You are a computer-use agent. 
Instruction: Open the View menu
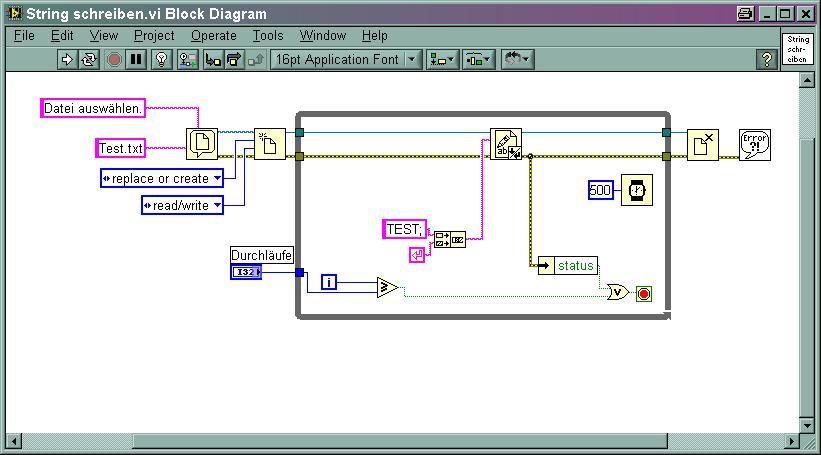(104, 36)
